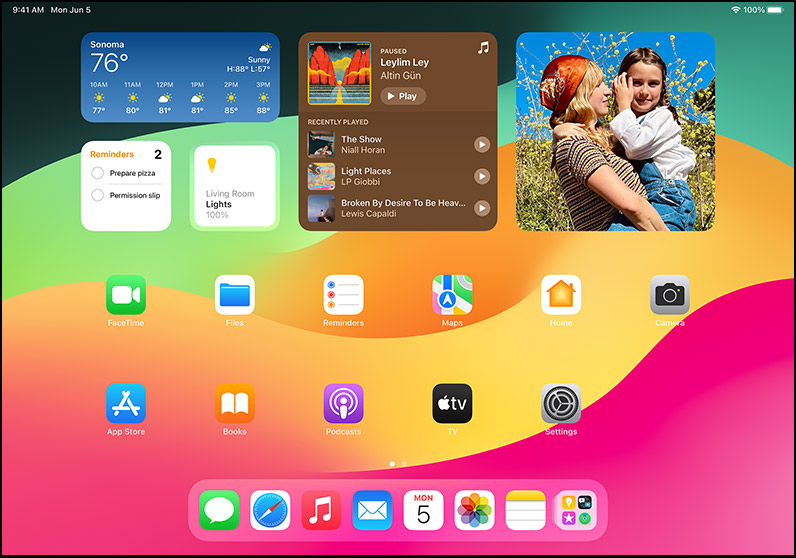The height and width of the screenshot is (558, 796).
Task: Play Light Places by LP Giobbi
Action: click(x=482, y=176)
